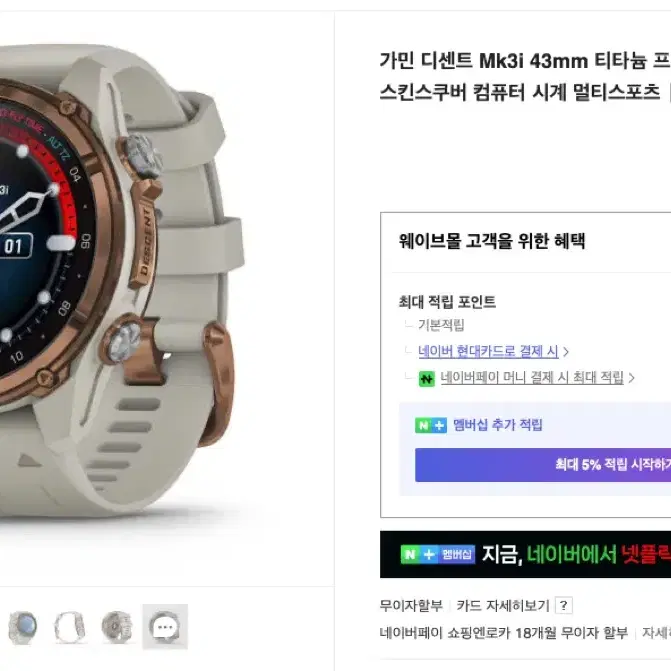Expand chevron next to 네이버 현대카드로 결제 시

click(566, 352)
